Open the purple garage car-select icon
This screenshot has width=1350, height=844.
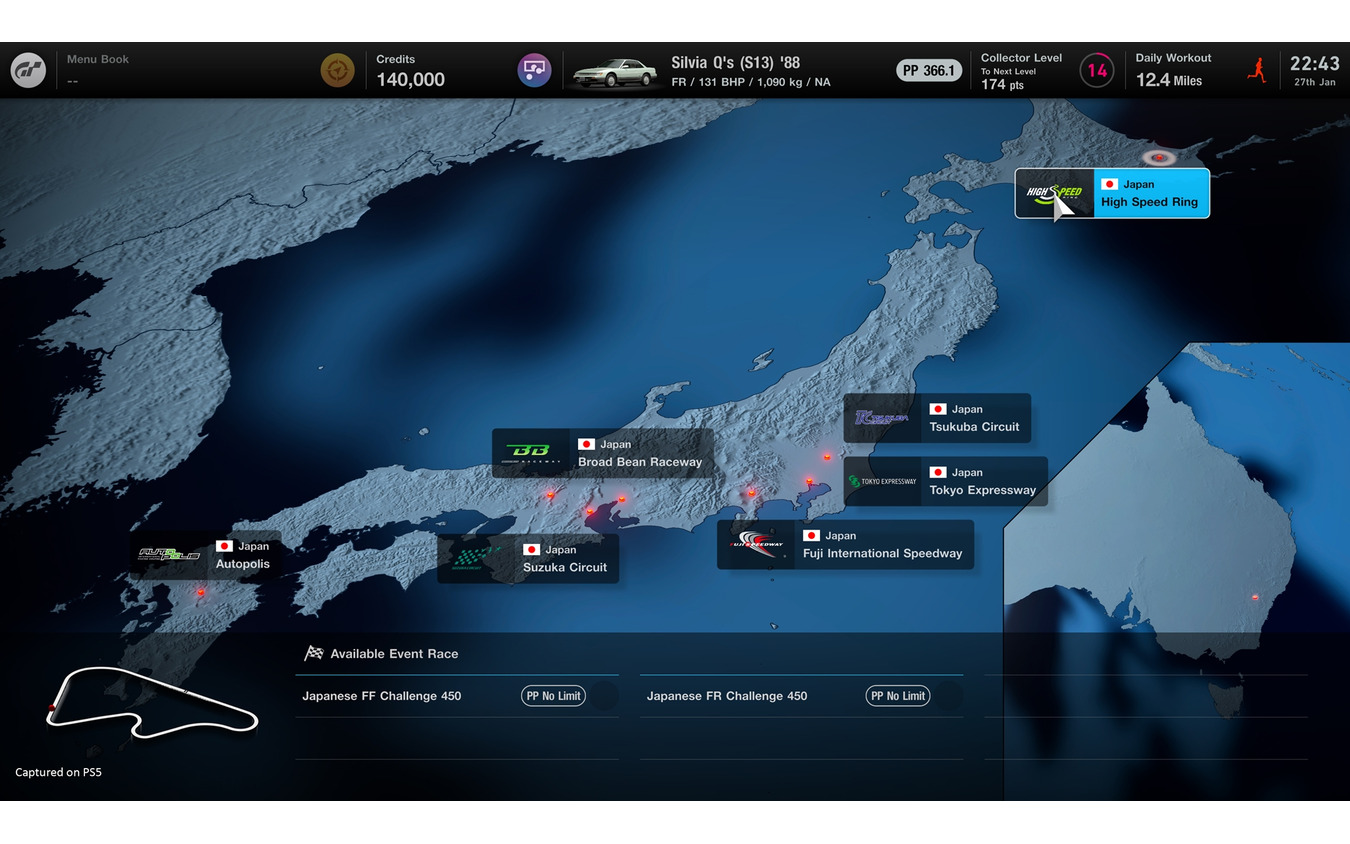click(534, 70)
